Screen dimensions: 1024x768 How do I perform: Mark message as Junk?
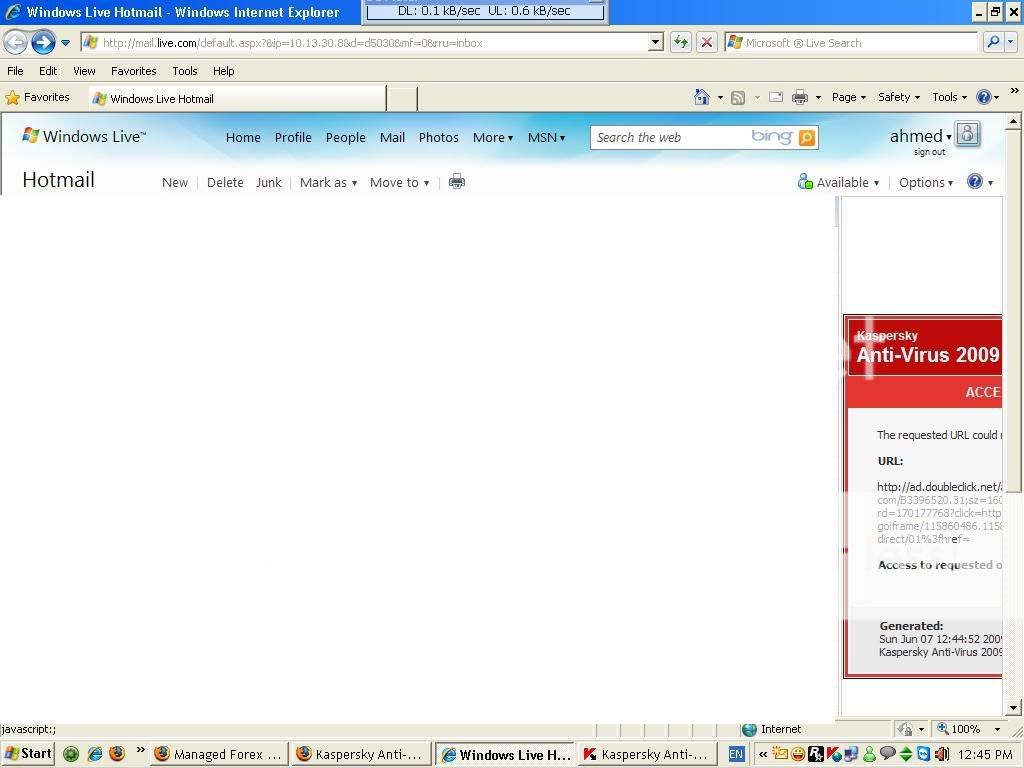point(268,183)
